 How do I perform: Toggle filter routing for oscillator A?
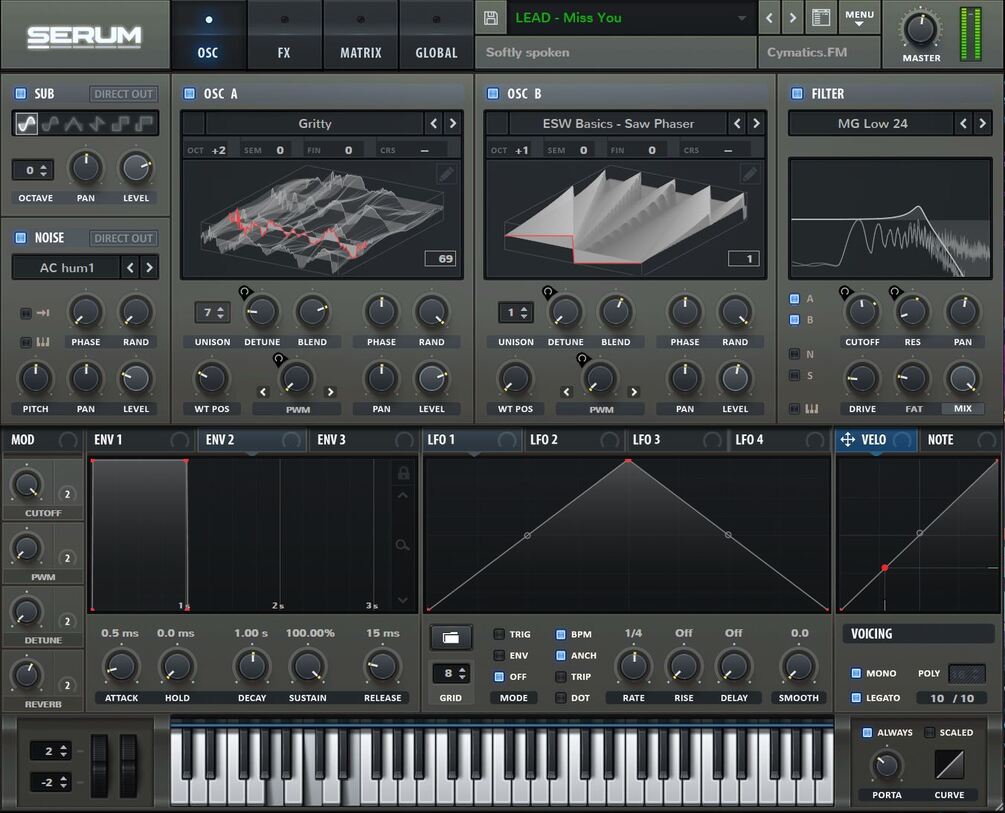795,299
